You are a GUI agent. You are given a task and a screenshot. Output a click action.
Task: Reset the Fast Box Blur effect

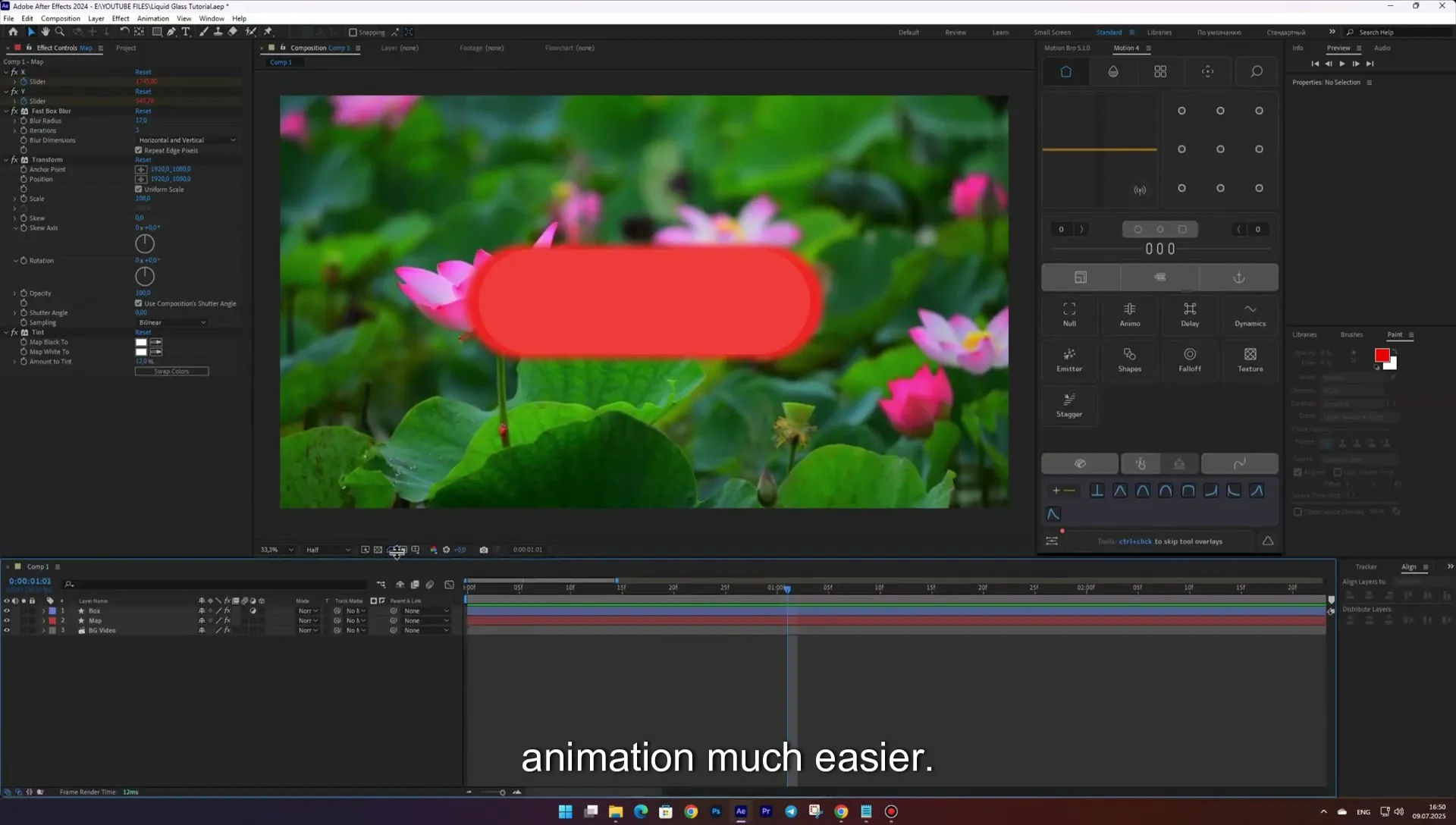click(x=143, y=111)
